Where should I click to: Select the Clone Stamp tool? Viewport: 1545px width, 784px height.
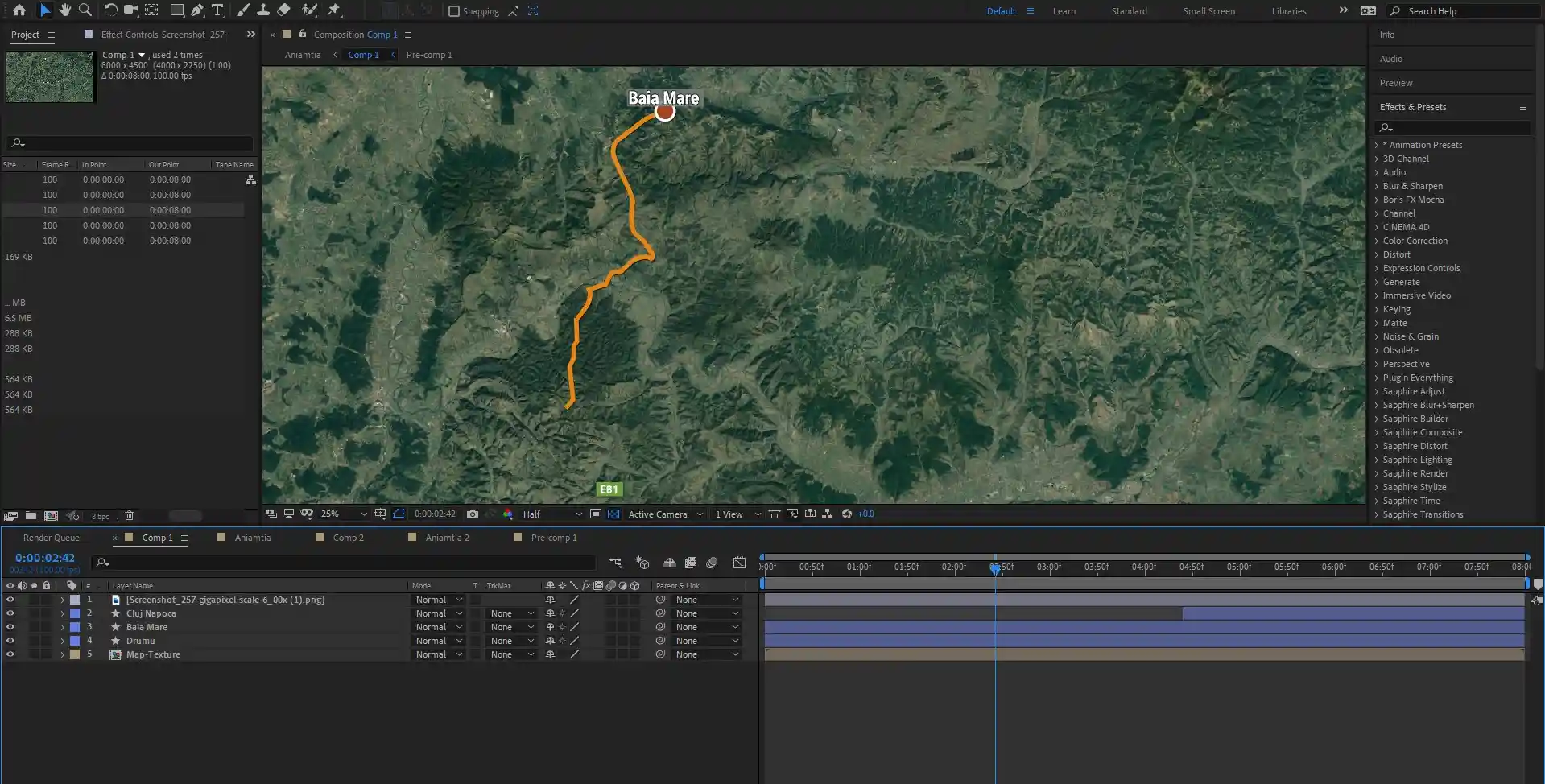(262, 10)
